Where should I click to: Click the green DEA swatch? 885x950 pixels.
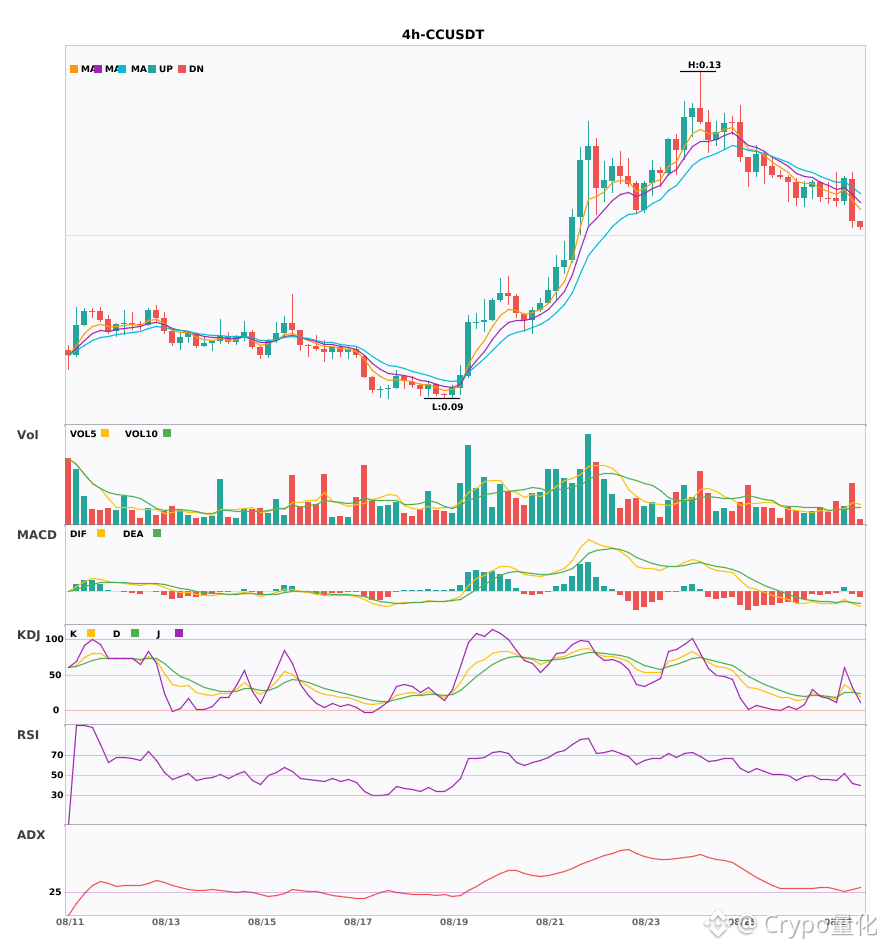[157, 533]
